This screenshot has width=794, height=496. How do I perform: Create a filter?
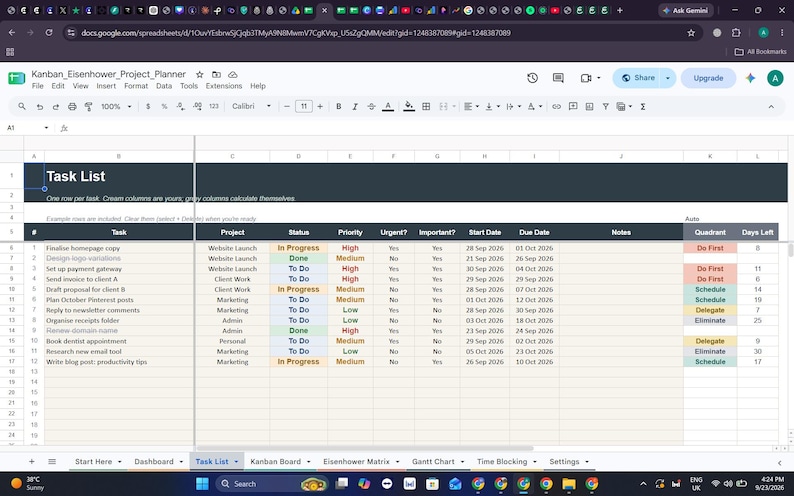coord(605,106)
